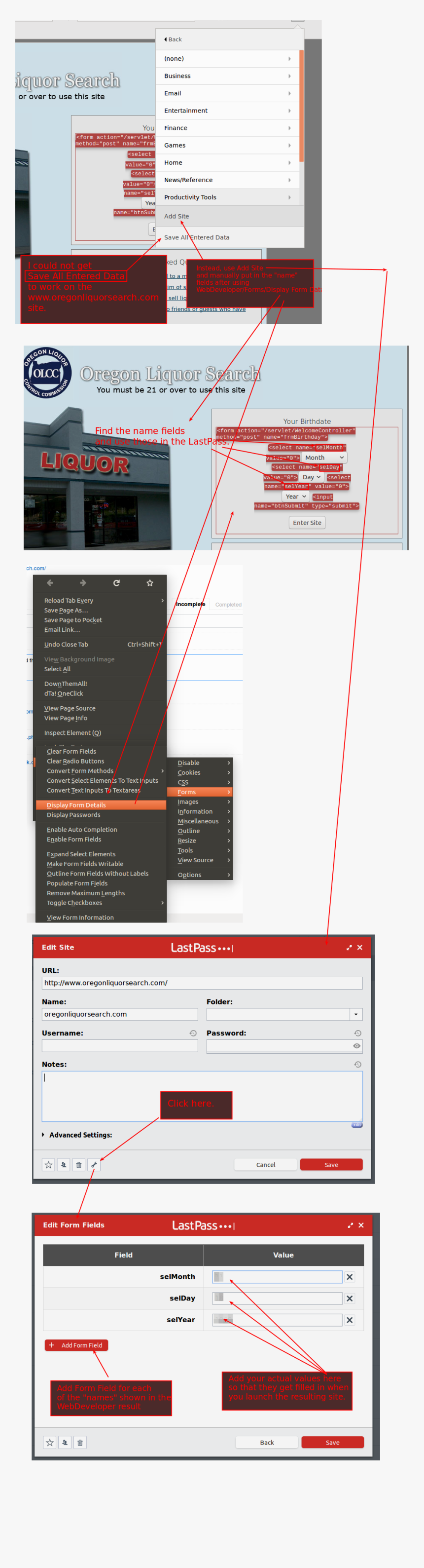Remove the selYear form field
424x1568 pixels.
[350, 1320]
